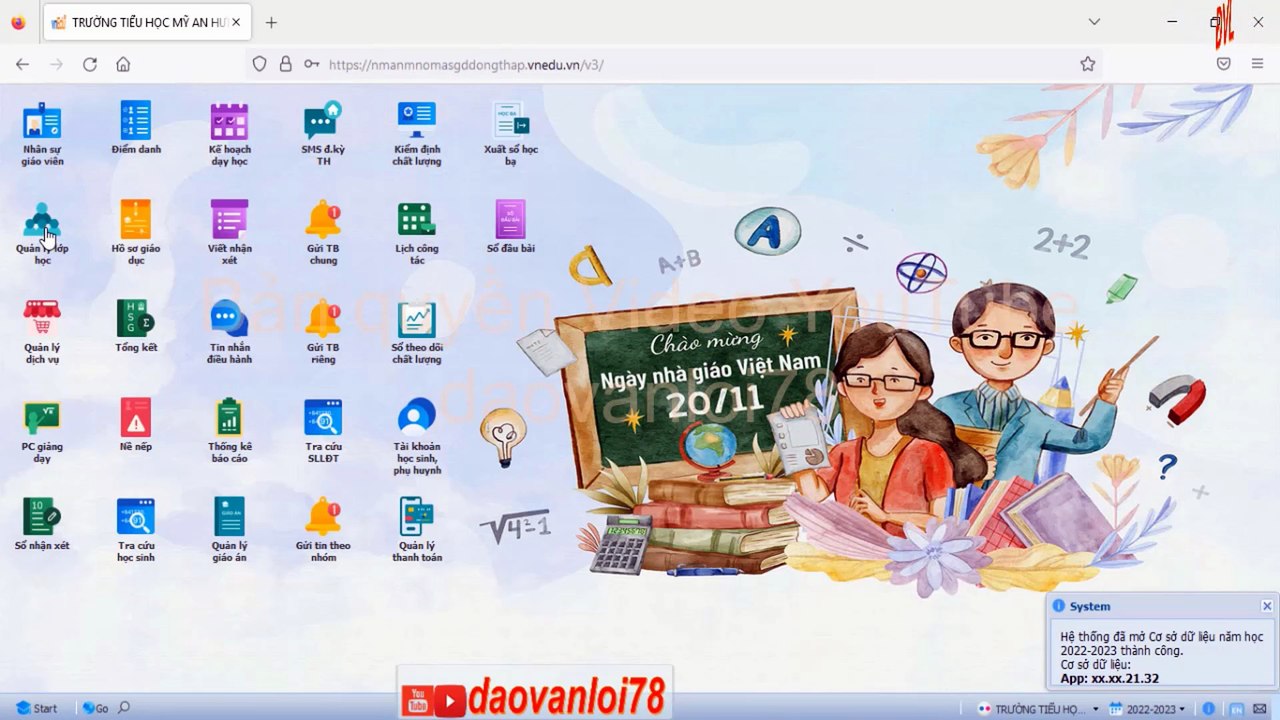This screenshot has height=720, width=1280.
Task: Bookmark this page with the star
Action: [x=1087, y=64]
